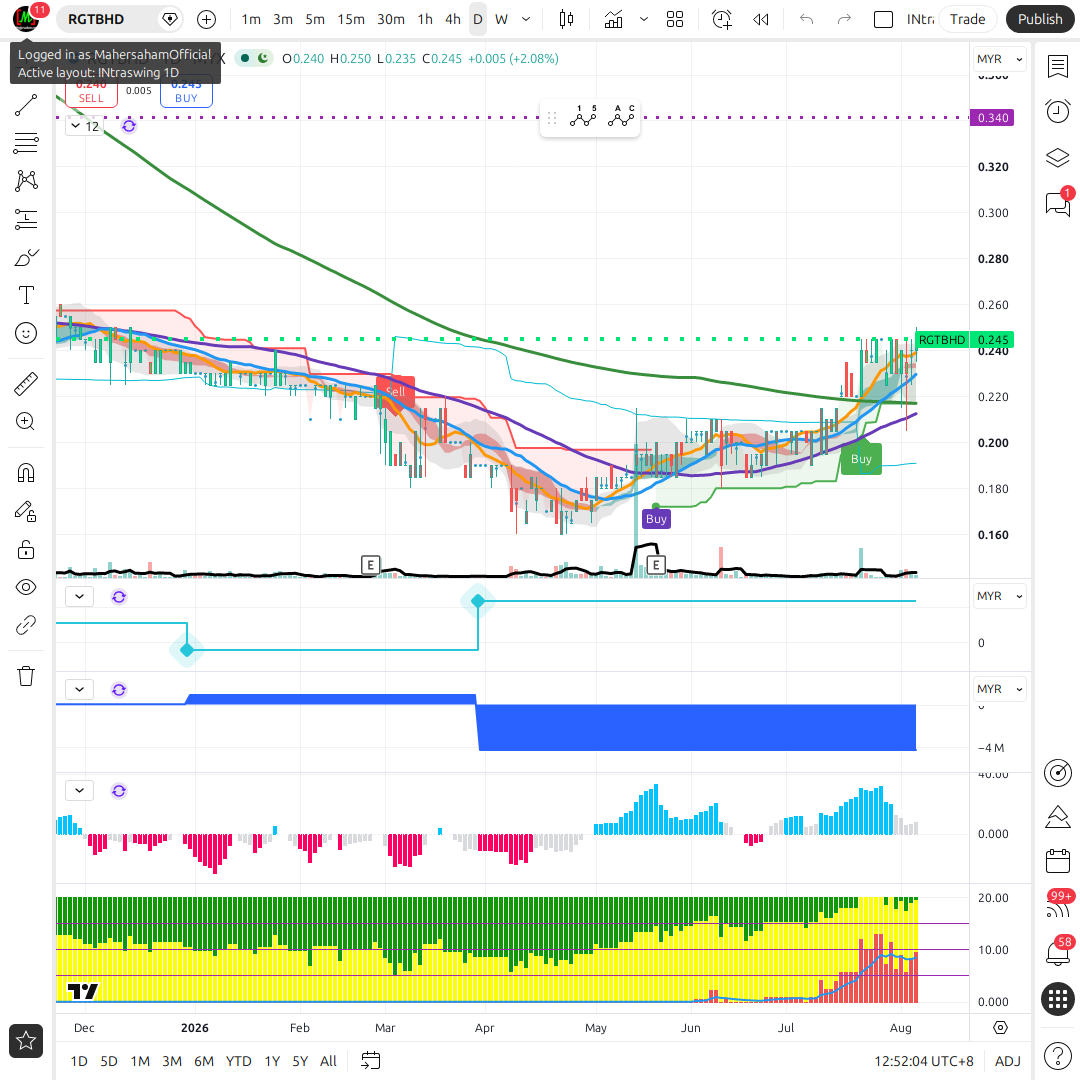This screenshot has width=1080, height=1080.
Task: Open the more timeframes dropdown arrow
Action: coord(526,19)
